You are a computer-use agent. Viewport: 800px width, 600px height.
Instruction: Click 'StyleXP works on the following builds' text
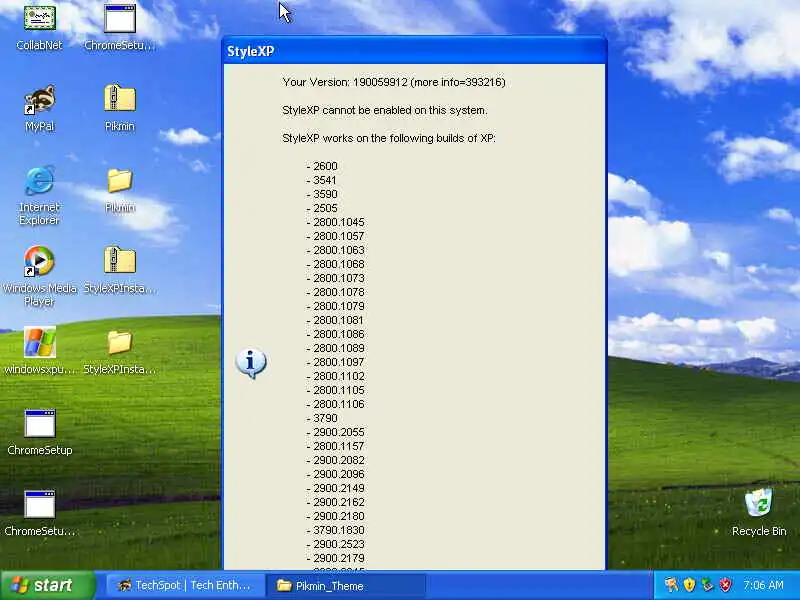389,138
